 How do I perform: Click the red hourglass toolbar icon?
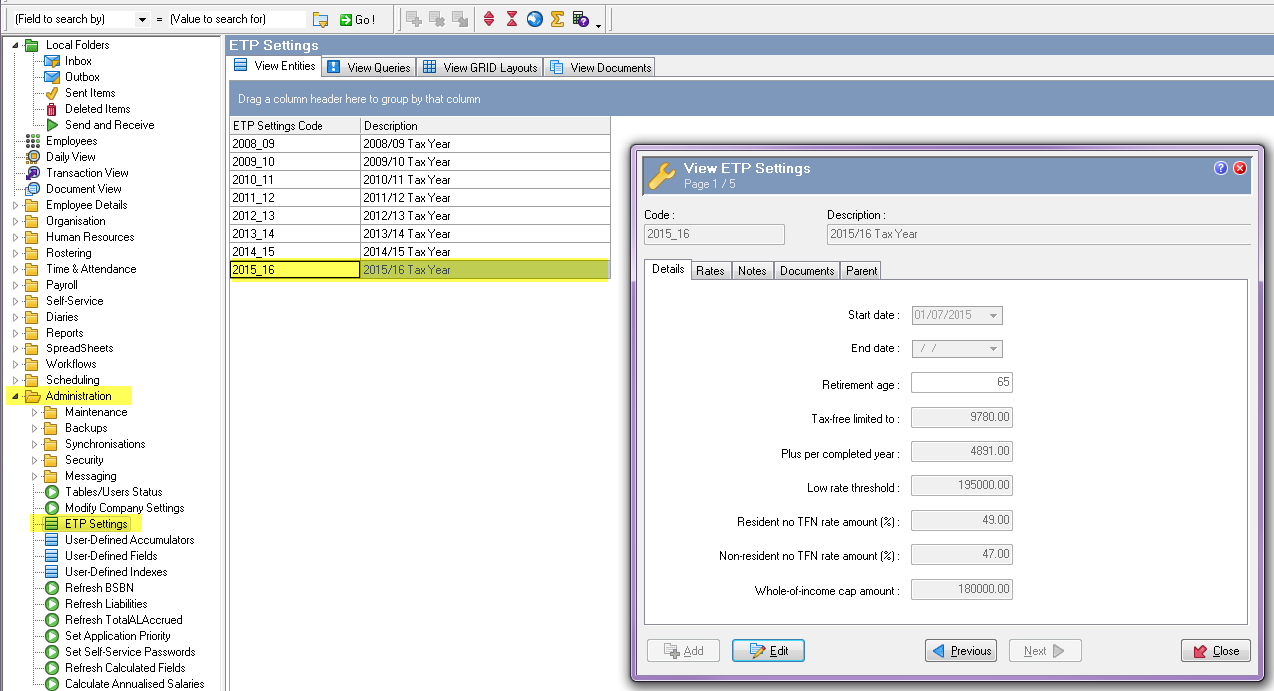(511, 19)
